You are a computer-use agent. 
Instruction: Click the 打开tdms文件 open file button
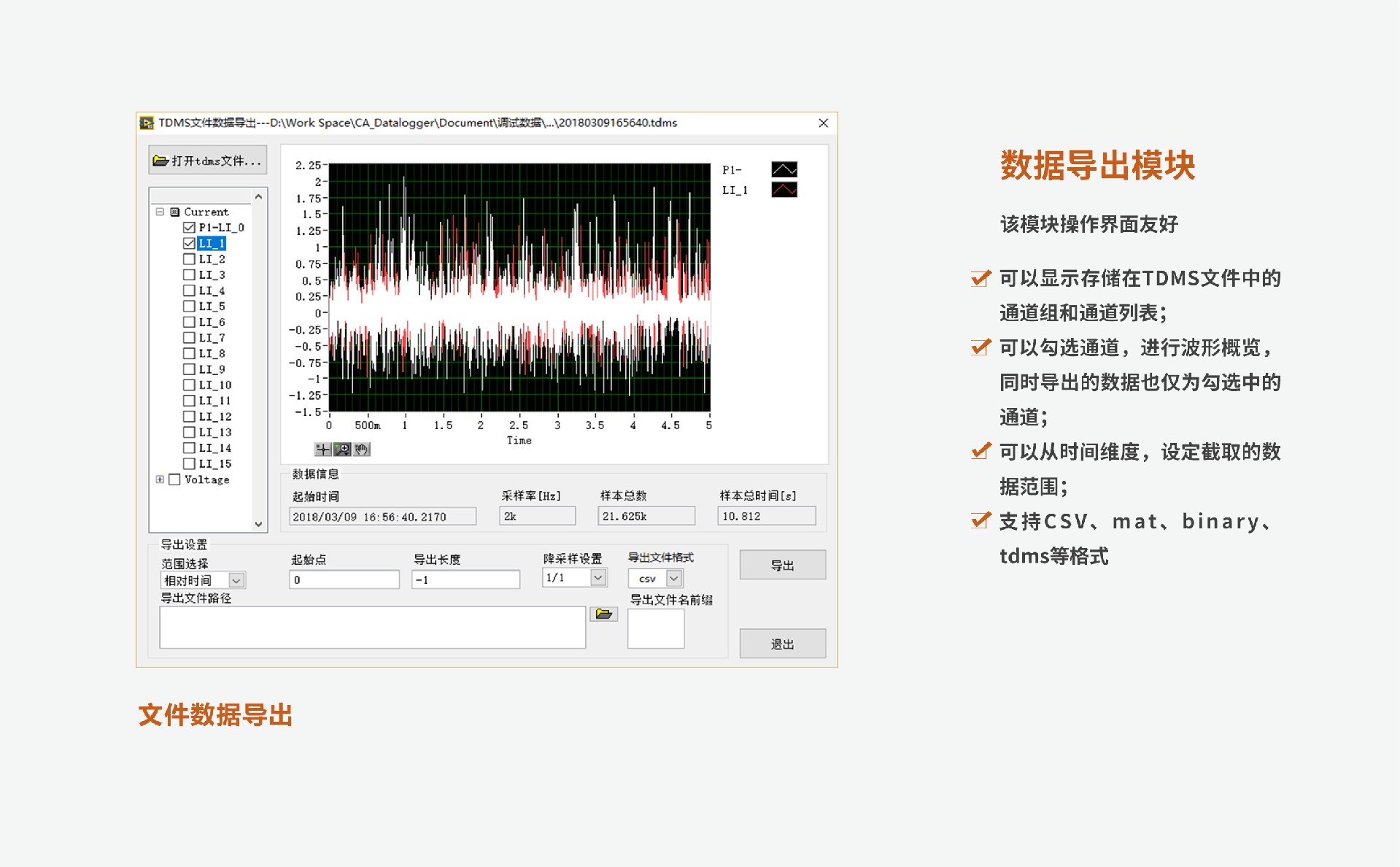point(207,161)
